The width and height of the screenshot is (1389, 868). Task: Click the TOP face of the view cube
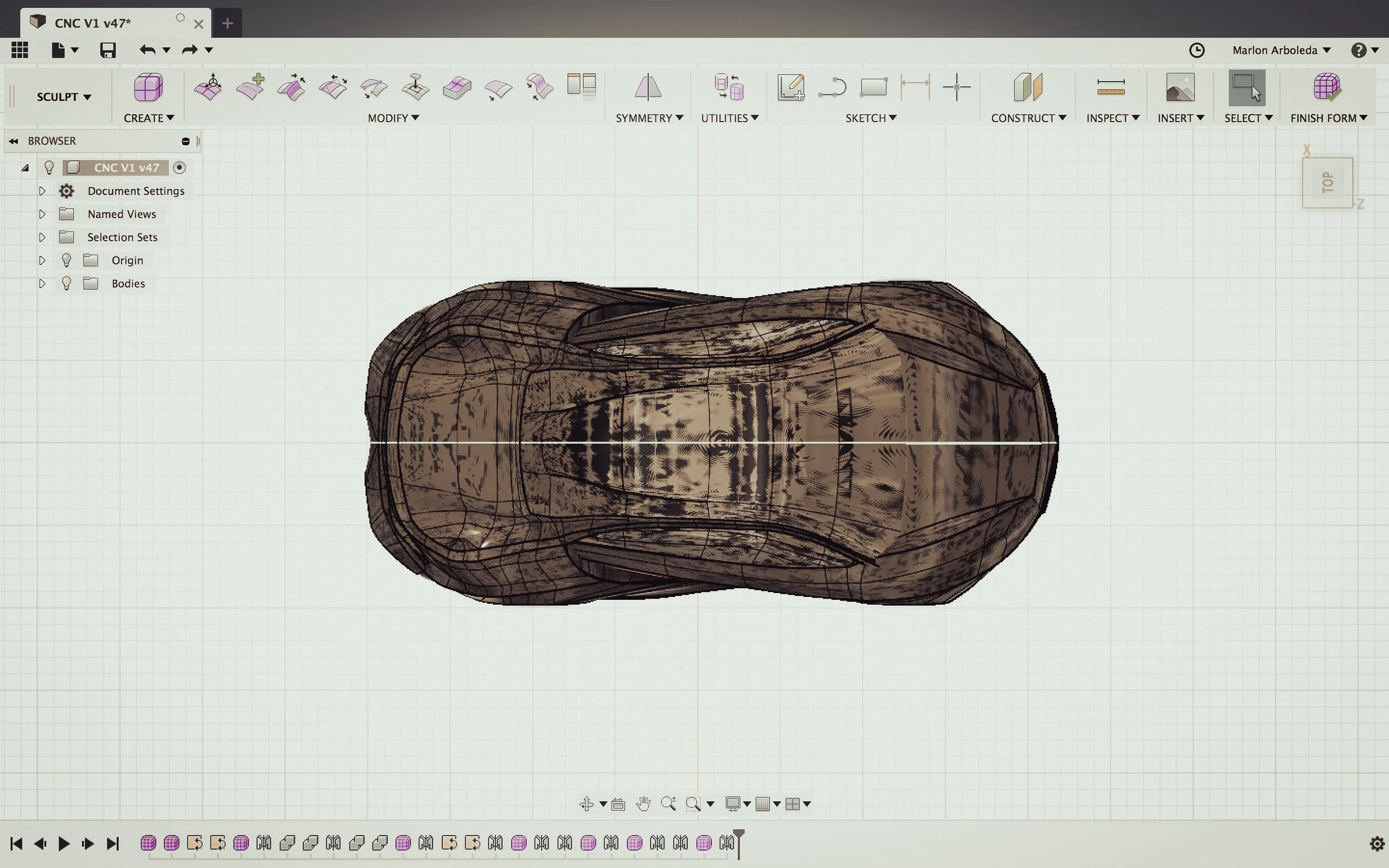tap(1327, 183)
